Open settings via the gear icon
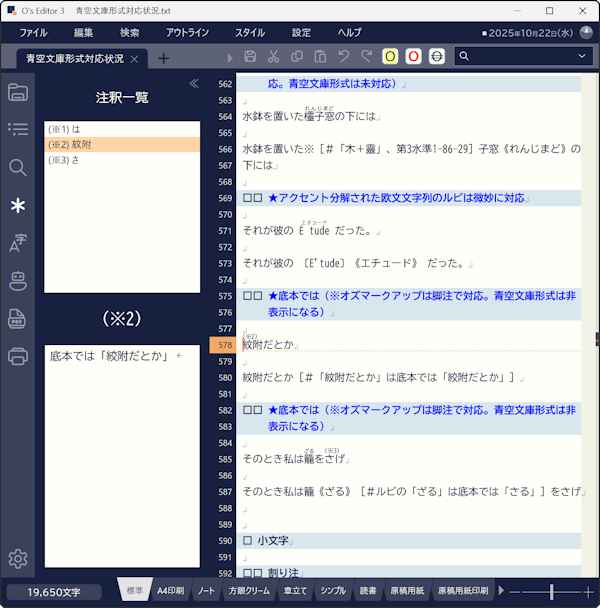600x608 pixels. click(x=17, y=559)
